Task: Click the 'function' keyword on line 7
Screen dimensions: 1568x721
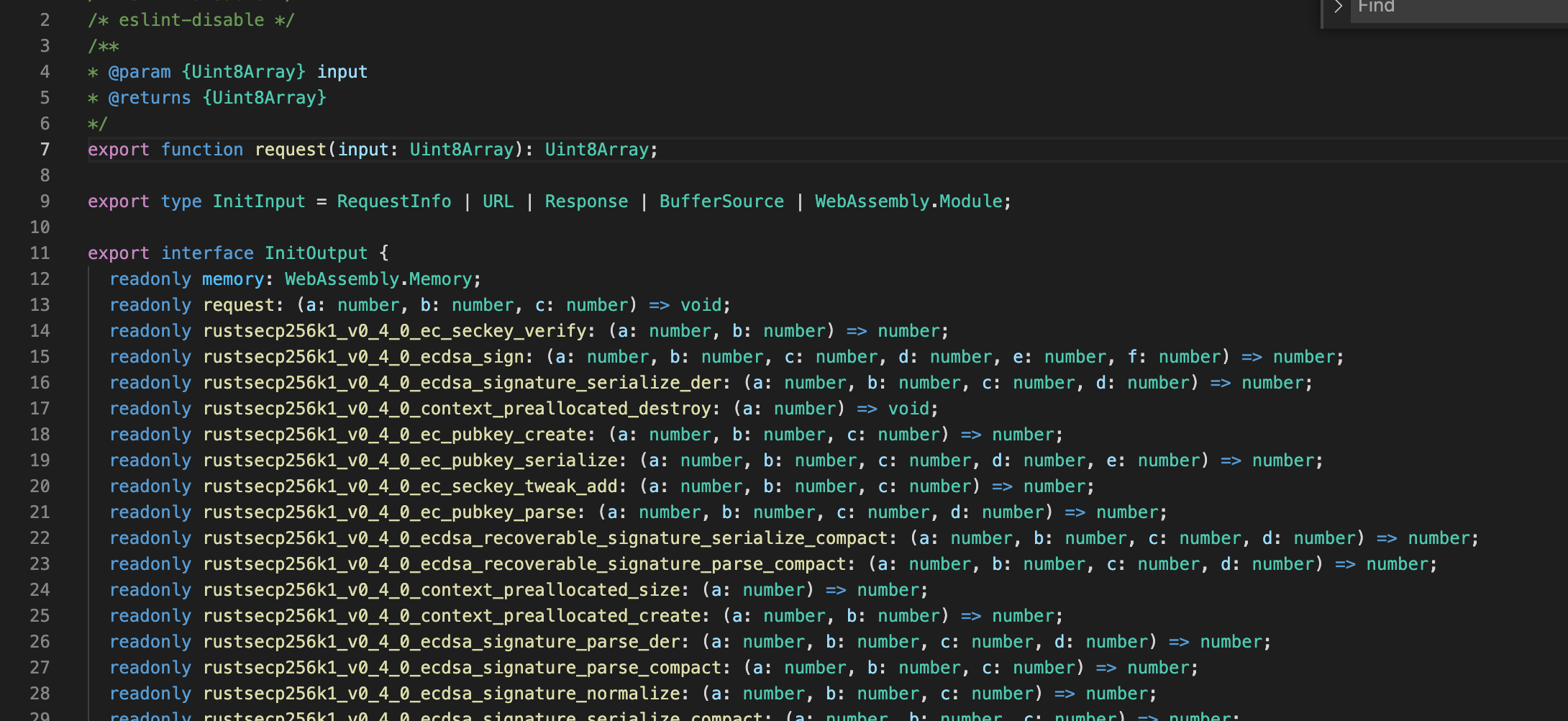Action: [x=202, y=150]
